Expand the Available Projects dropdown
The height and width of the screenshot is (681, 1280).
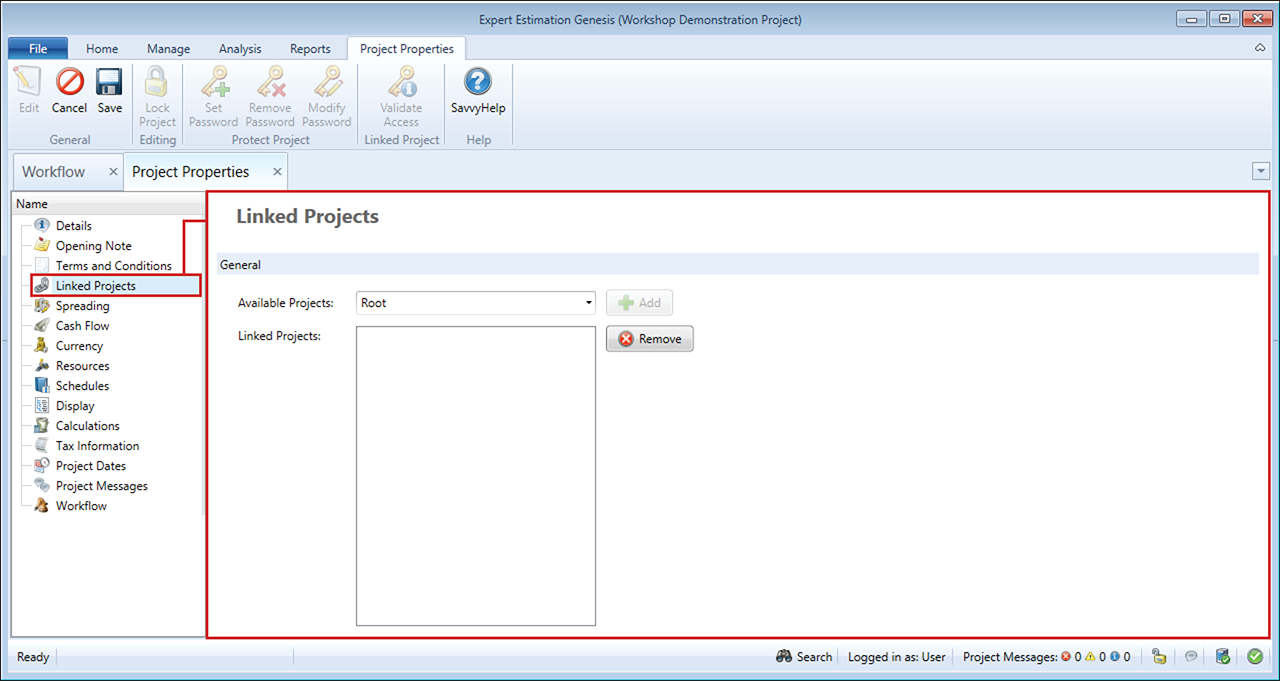[586, 303]
